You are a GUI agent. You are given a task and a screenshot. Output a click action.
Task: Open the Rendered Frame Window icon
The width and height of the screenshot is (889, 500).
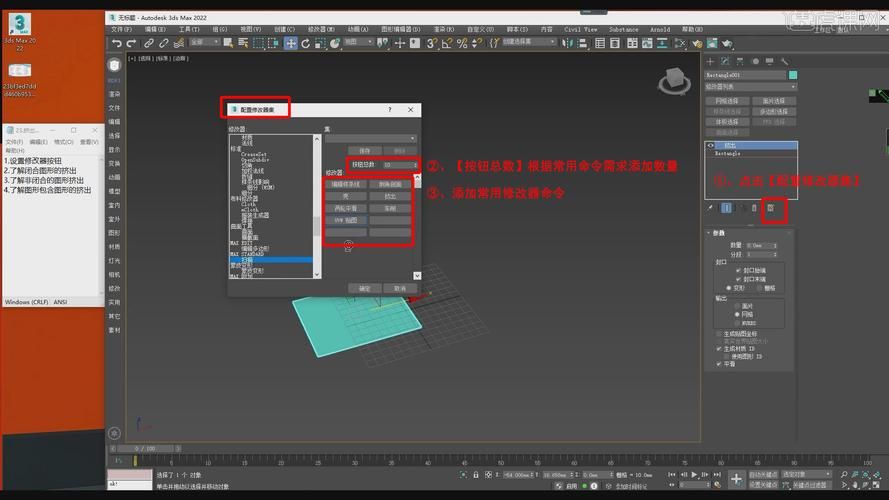(x=712, y=43)
